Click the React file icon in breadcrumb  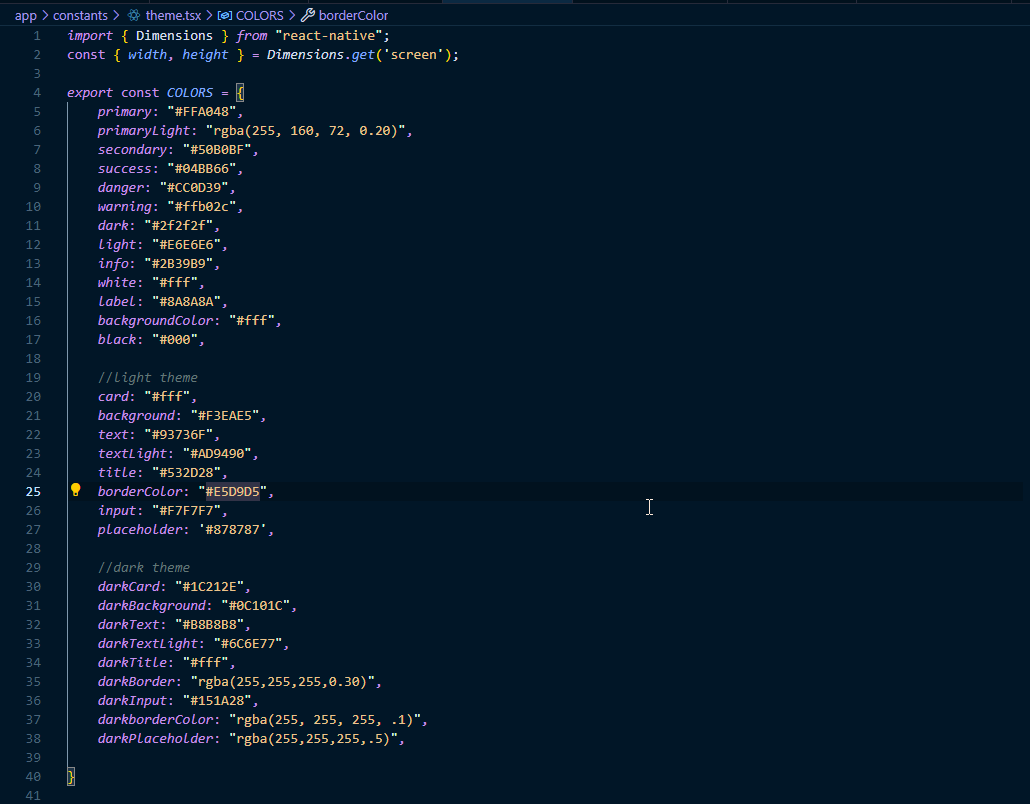point(135,15)
